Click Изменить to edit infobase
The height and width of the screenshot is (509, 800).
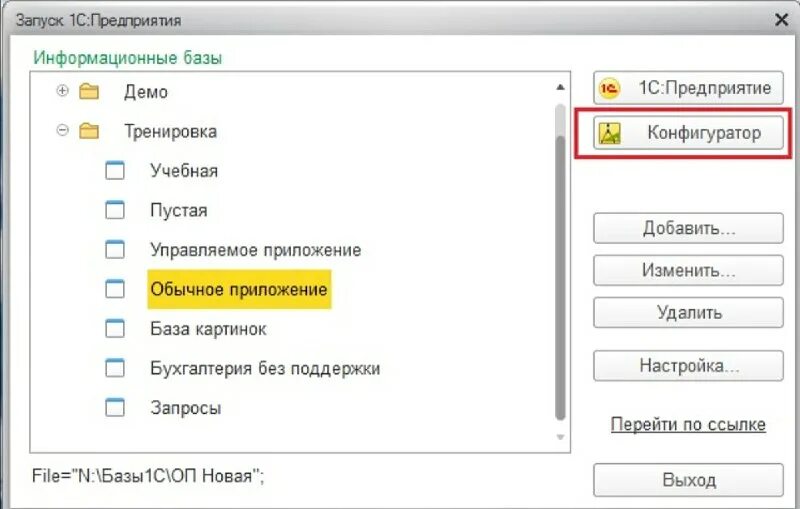688,270
